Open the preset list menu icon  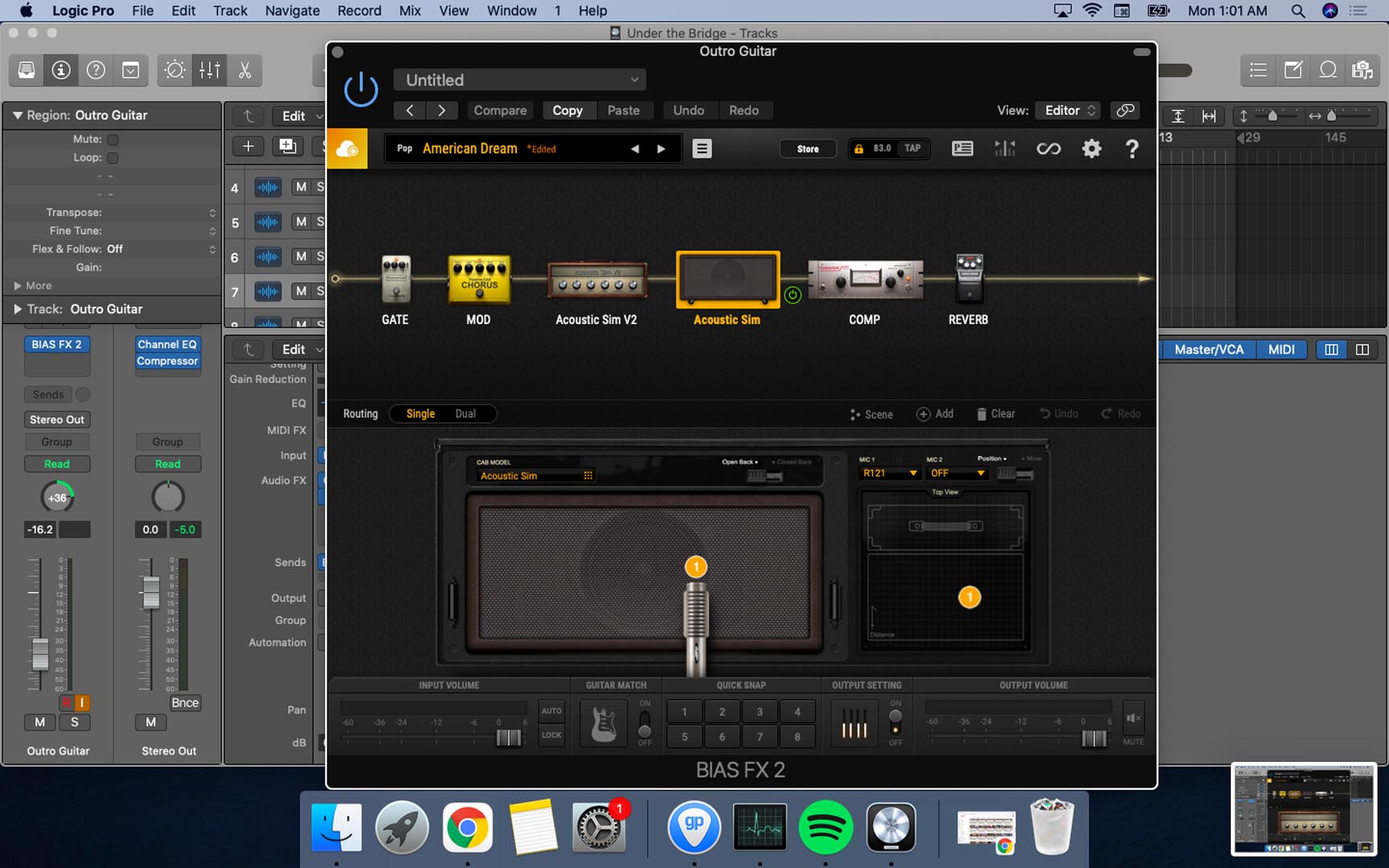[x=702, y=149]
